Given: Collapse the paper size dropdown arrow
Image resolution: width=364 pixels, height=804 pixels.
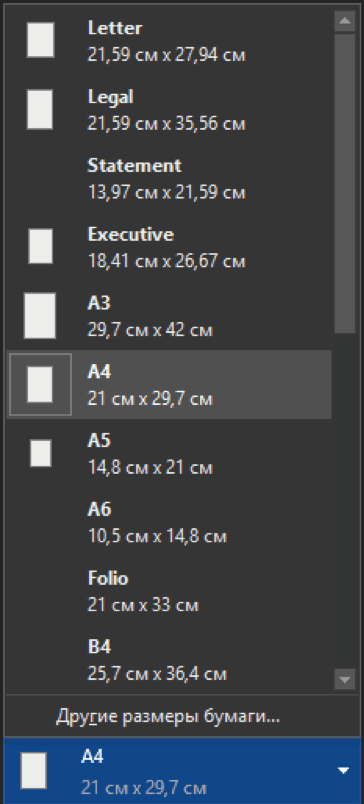Looking at the screenshot, I should click(344, 770).
